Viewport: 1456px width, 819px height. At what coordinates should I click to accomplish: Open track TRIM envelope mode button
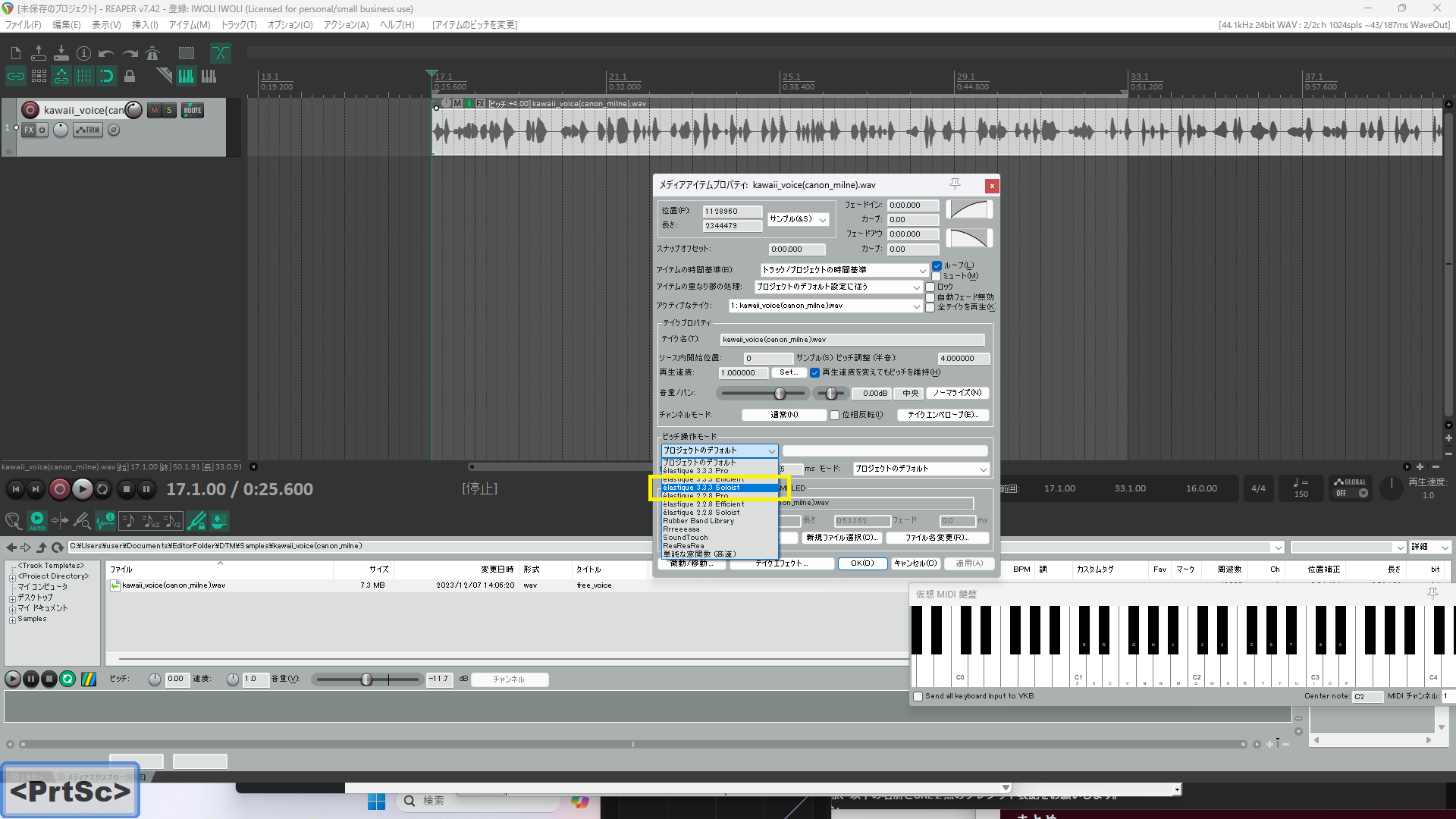point(88,130)
